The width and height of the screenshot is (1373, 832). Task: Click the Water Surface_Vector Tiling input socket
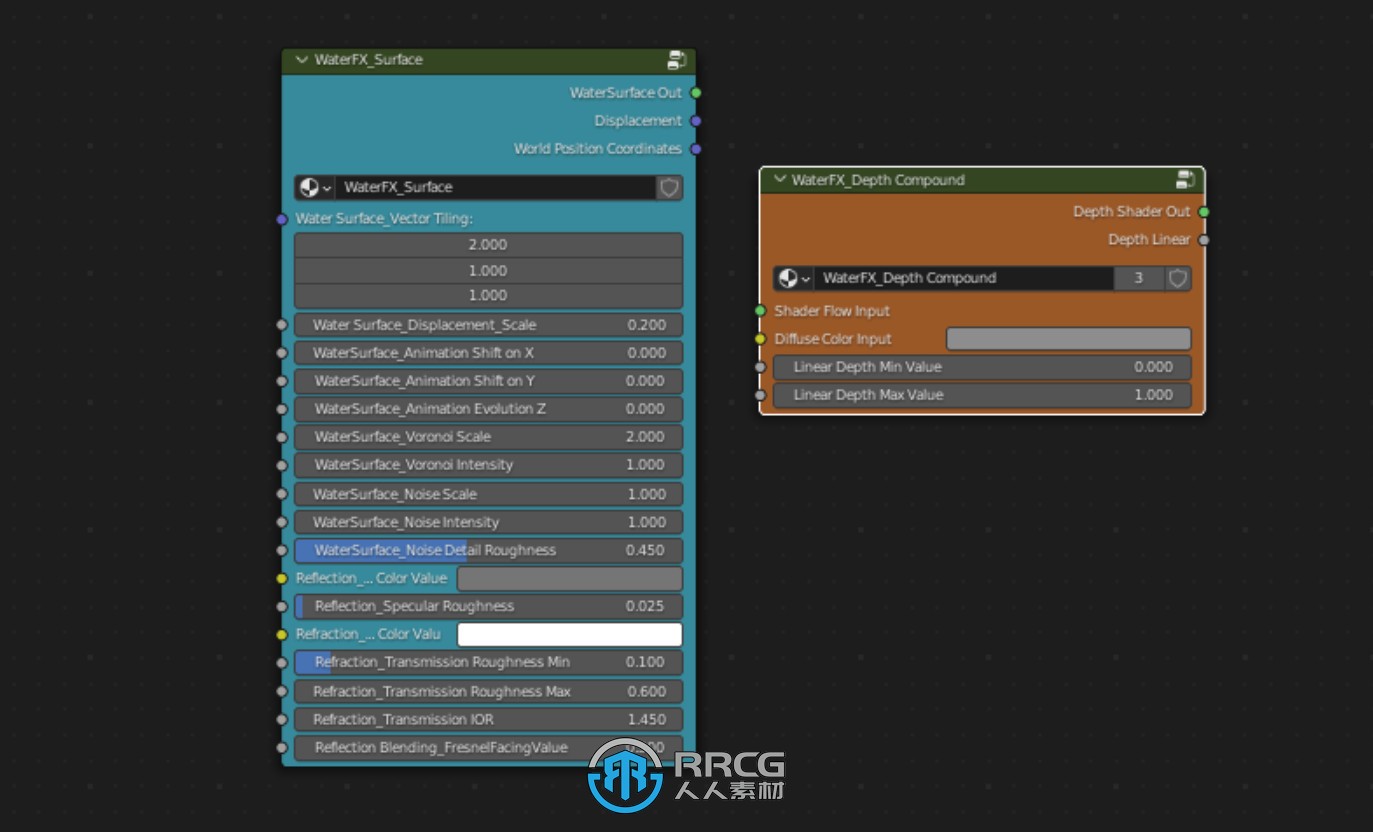(282, 219)
